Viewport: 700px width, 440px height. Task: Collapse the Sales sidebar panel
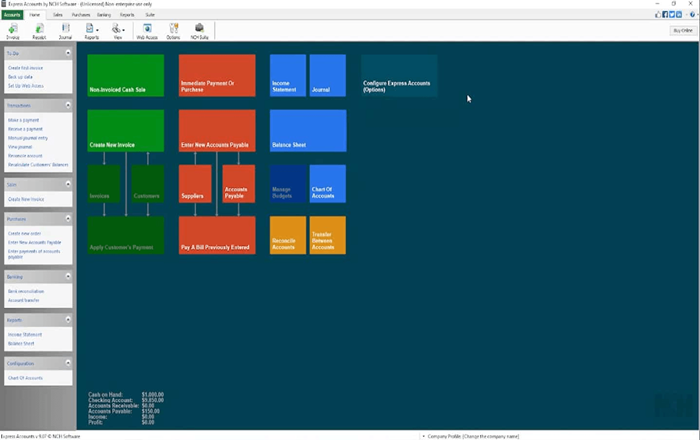pyautogui.click(x=68, y=184)
